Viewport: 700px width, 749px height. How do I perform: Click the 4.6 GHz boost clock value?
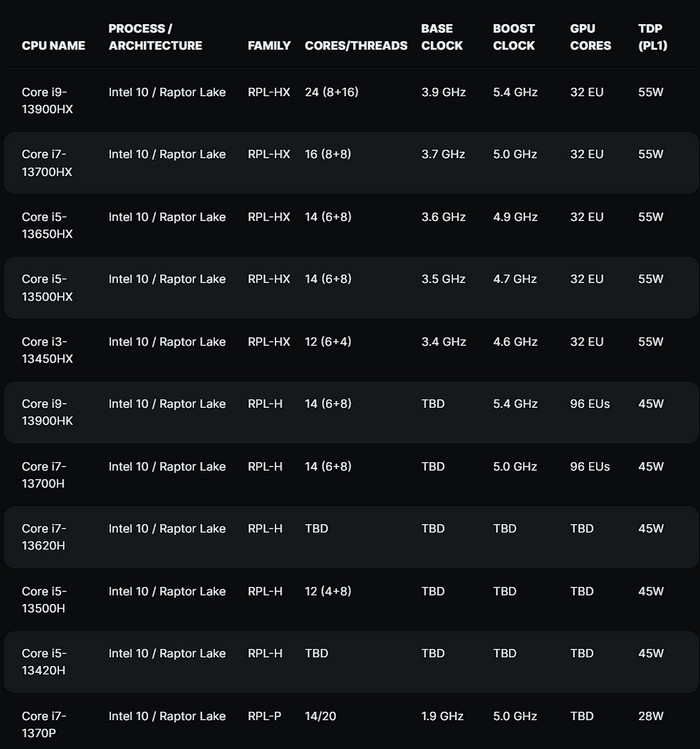(515, 342)
